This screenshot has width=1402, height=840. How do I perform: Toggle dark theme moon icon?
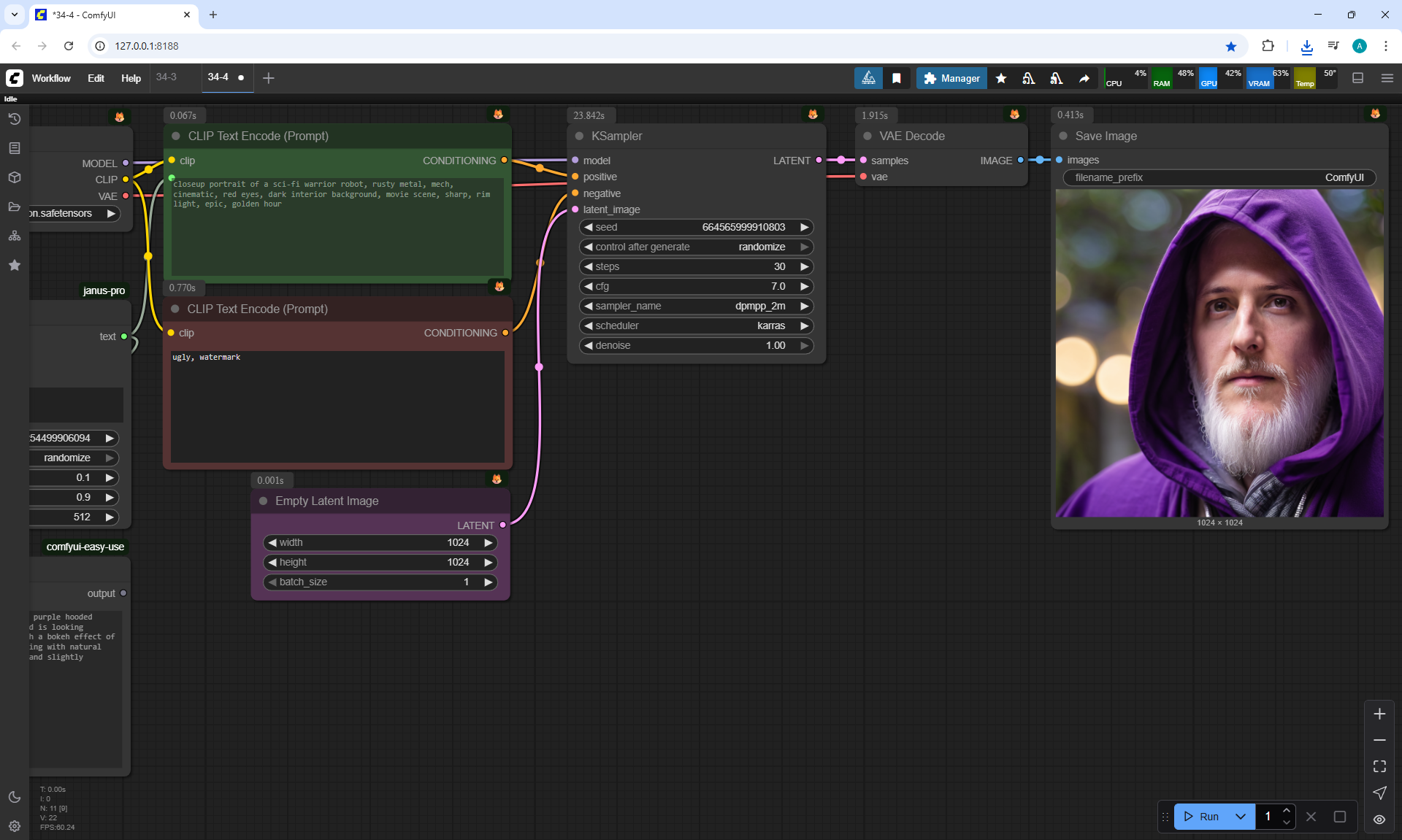tap(14, 797)
